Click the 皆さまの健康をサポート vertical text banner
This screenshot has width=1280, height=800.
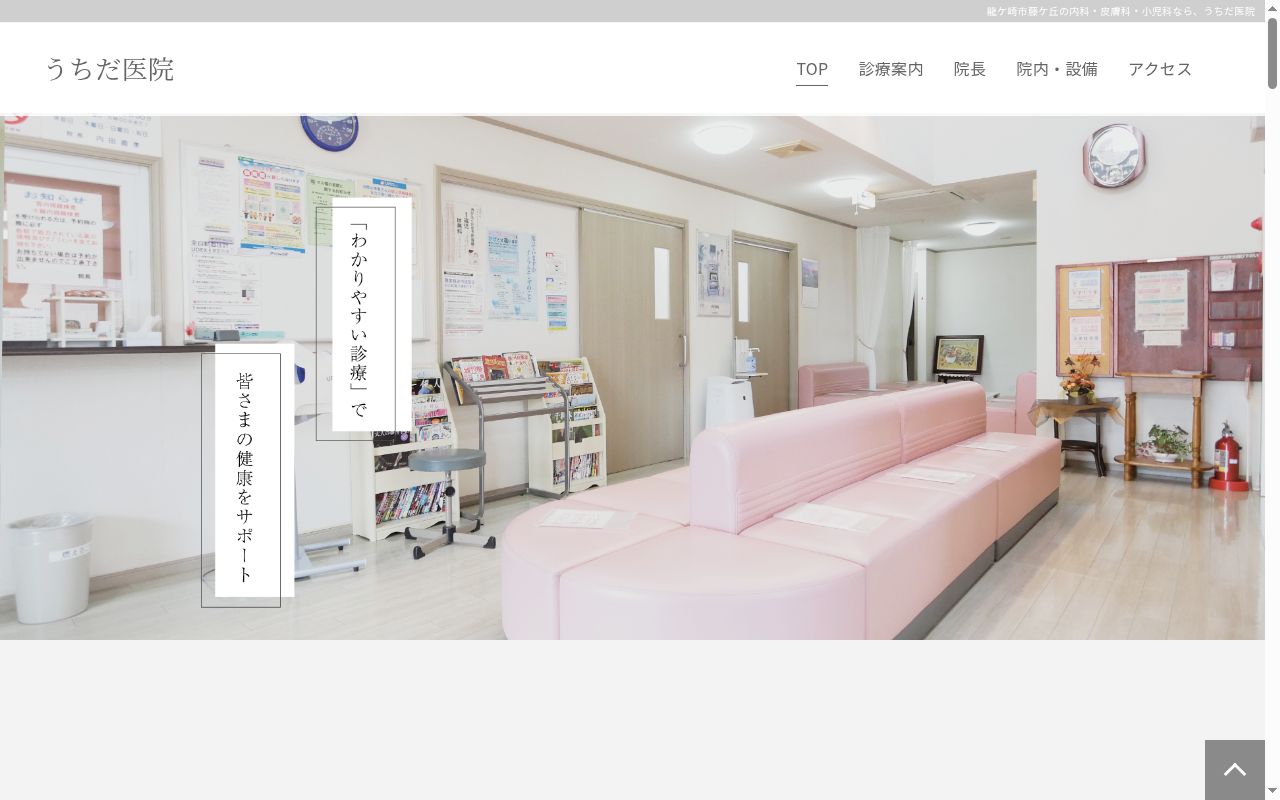click(x=248, y=475)
